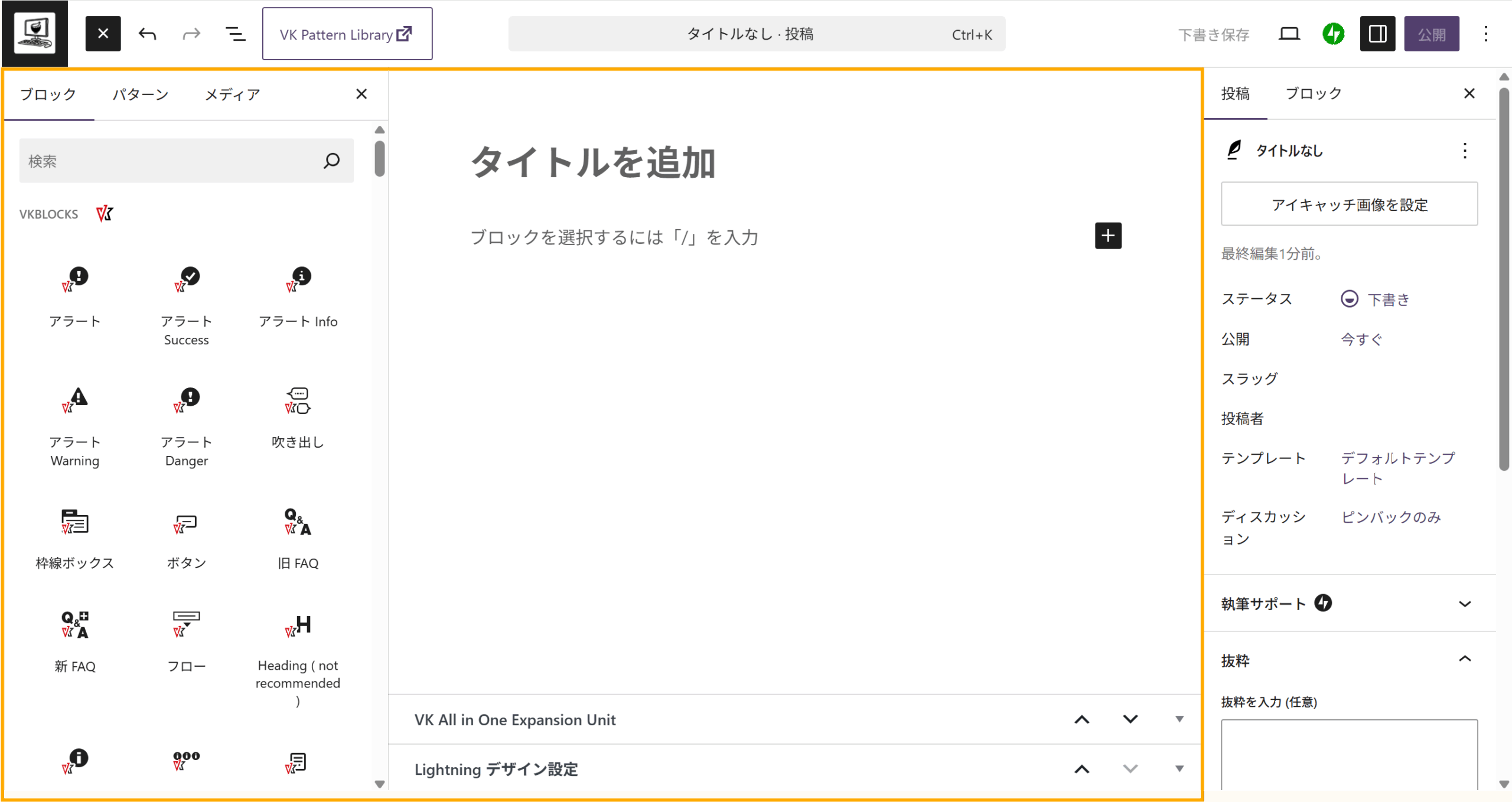This screenshot has width=1512, height=802.
Task: Toggle the settings sidebar panel button
Action: (1377, 34)
